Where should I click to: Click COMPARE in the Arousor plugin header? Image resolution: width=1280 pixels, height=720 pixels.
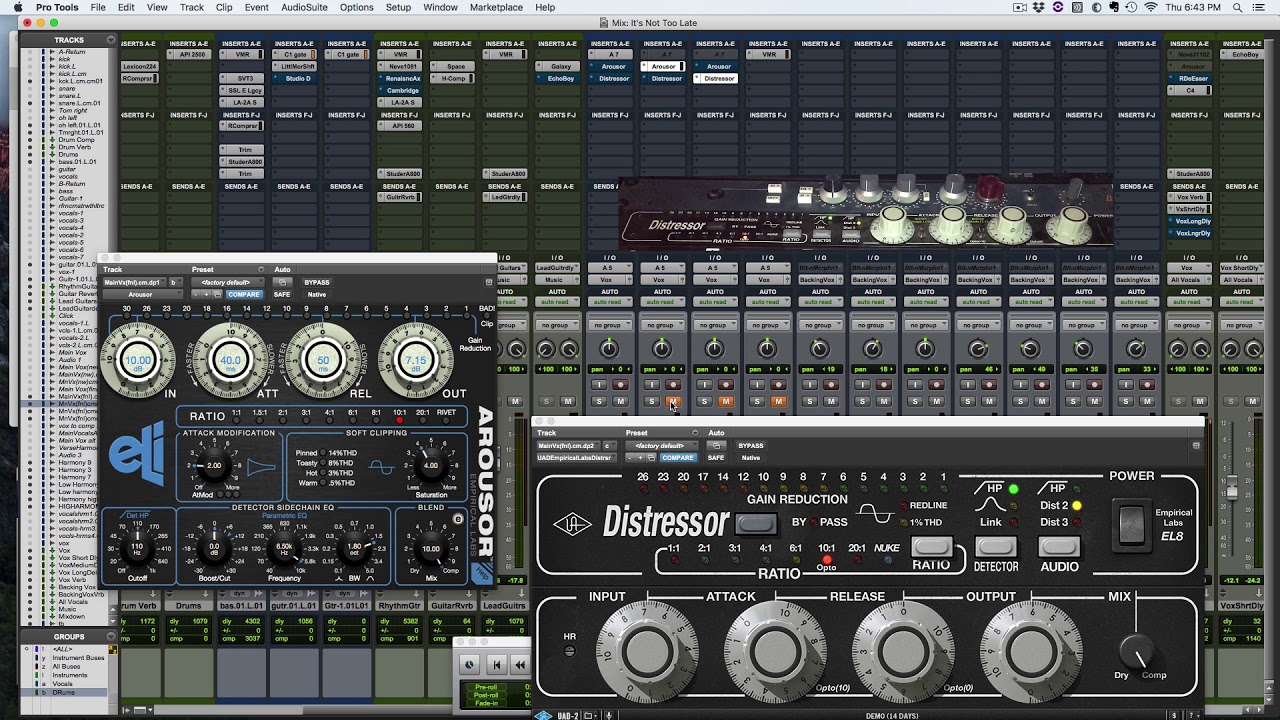243,294
